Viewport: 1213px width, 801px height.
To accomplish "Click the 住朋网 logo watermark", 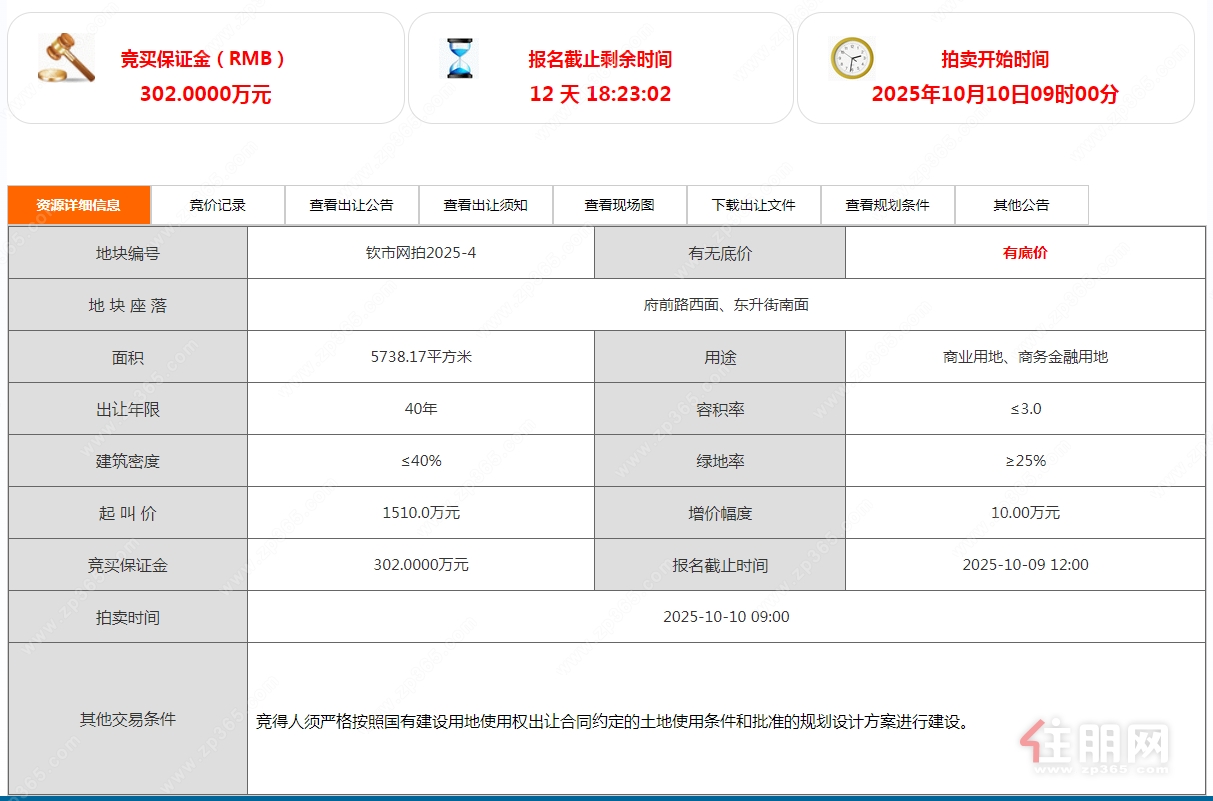I will point(1095,745).
